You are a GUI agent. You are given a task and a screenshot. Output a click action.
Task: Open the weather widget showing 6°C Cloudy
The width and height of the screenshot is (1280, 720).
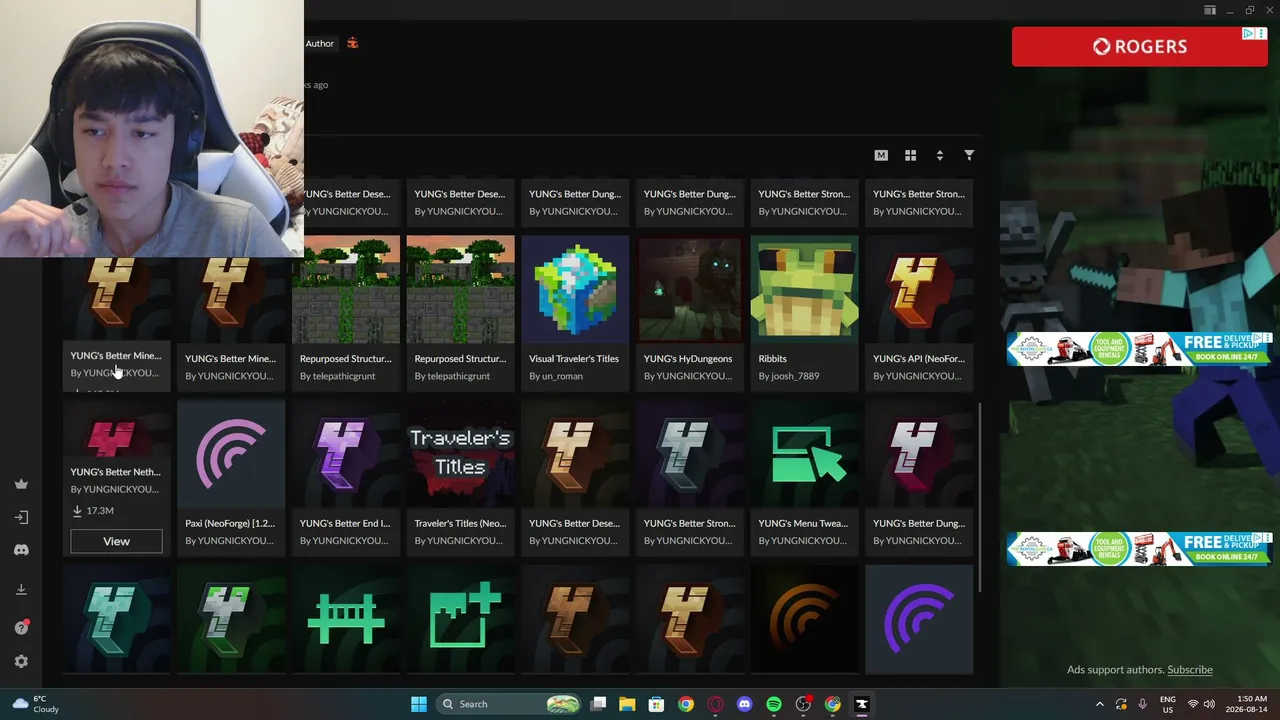click(36, 704)
